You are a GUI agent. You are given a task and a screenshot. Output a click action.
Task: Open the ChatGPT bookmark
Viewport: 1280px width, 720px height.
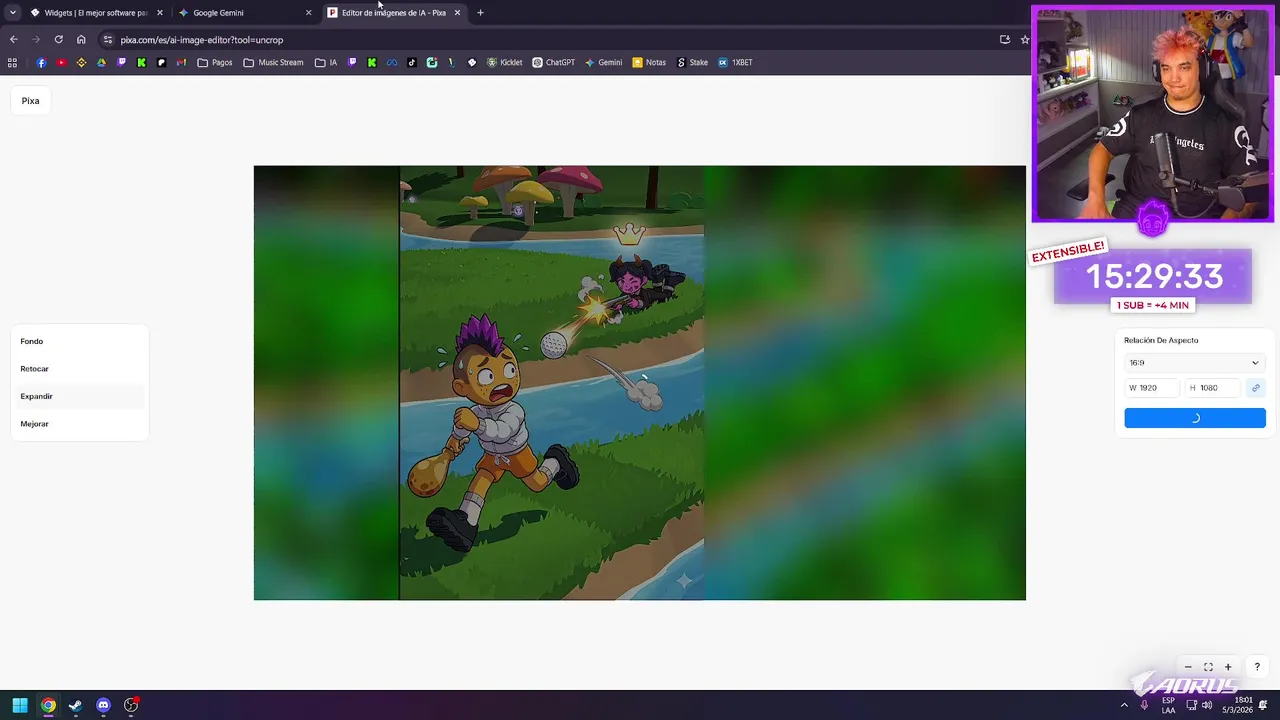click(554, 62)
